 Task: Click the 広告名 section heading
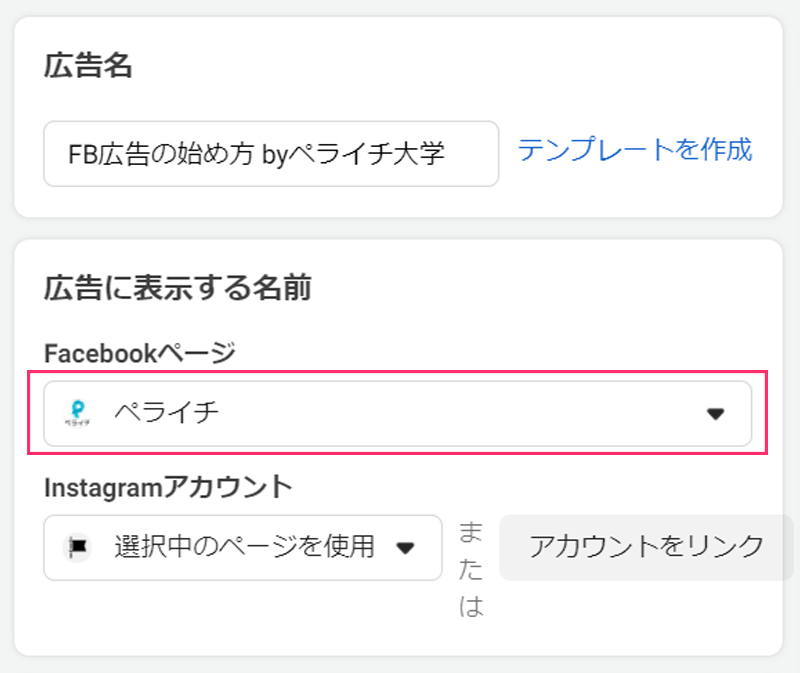coord(89,67)
